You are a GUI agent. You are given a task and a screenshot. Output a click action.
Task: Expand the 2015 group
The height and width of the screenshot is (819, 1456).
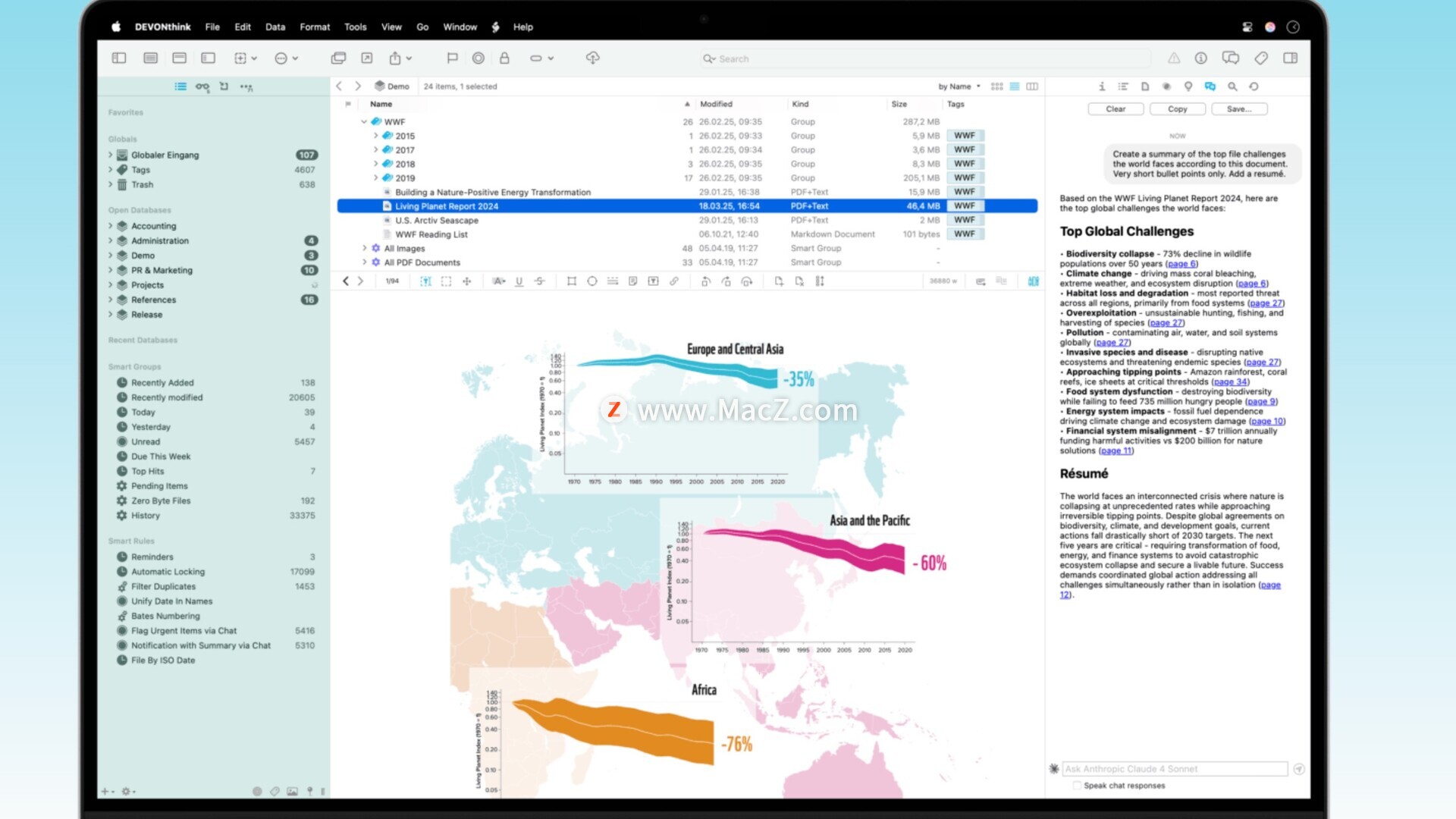click(375, 136)
